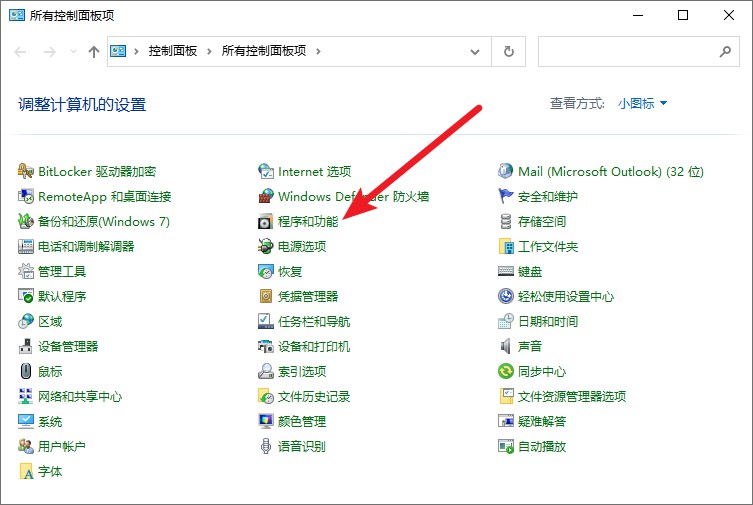
Task: Click the 同步中心 green icon
Action: [x=506, y=371]
